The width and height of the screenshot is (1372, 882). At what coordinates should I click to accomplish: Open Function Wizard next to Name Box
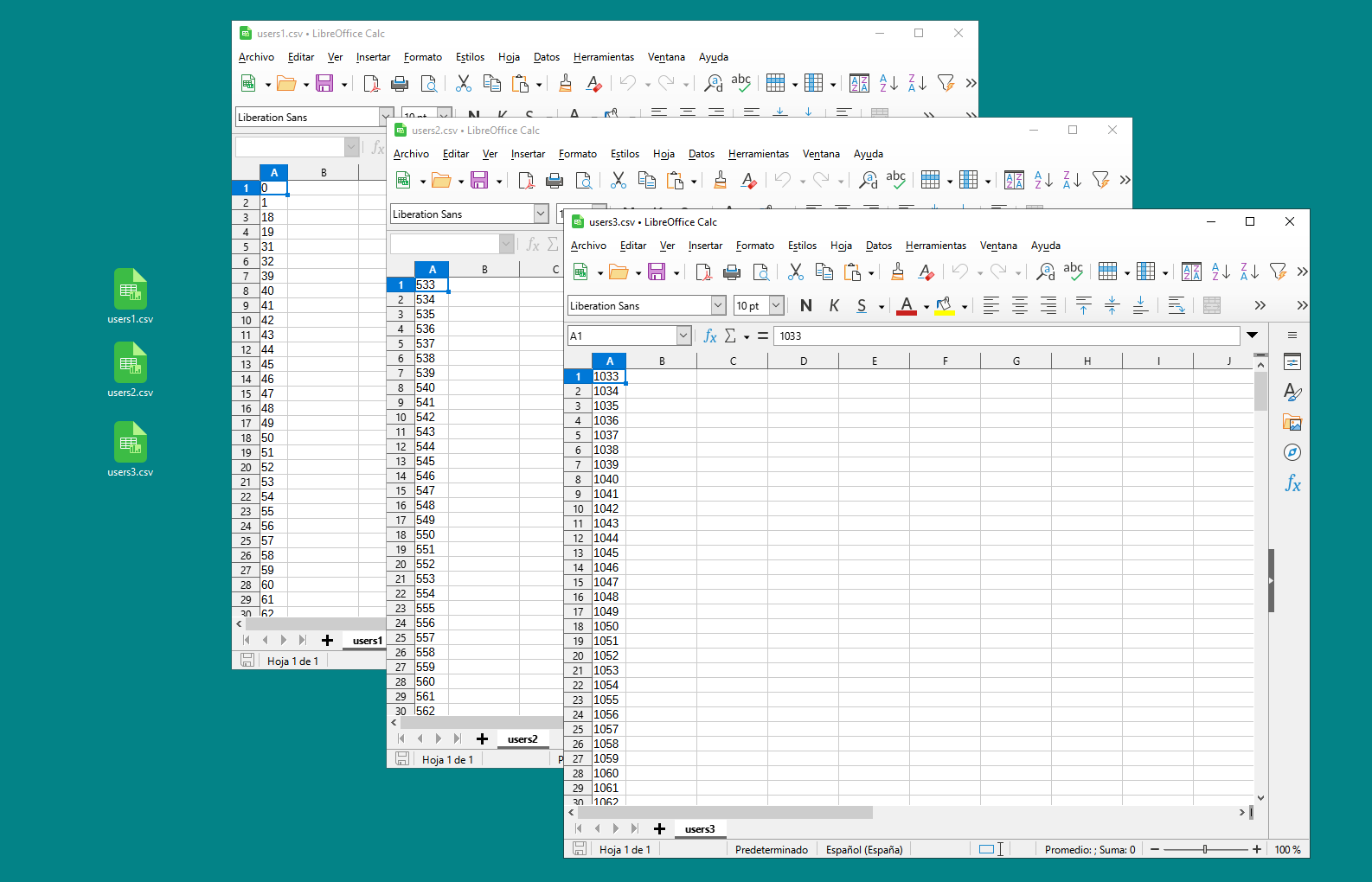point(710,336)
